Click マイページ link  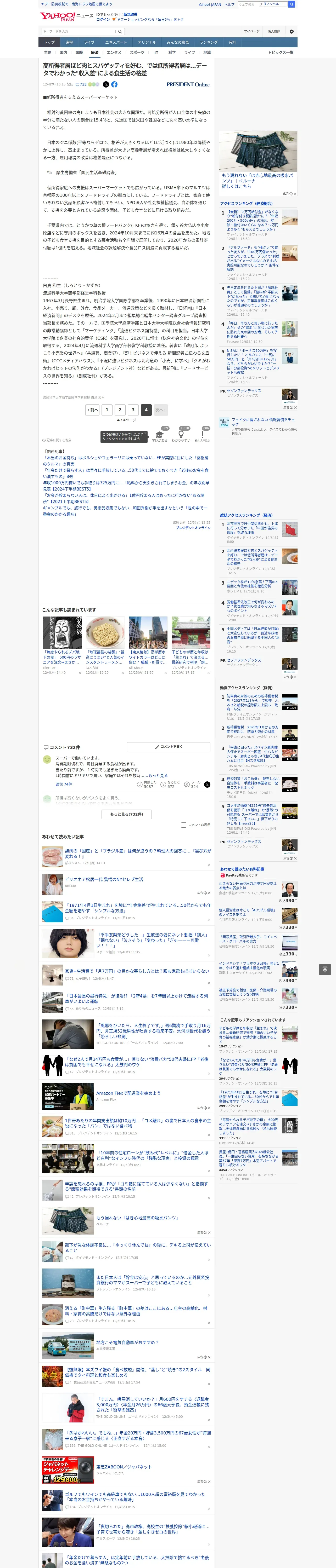coord(251,32)
